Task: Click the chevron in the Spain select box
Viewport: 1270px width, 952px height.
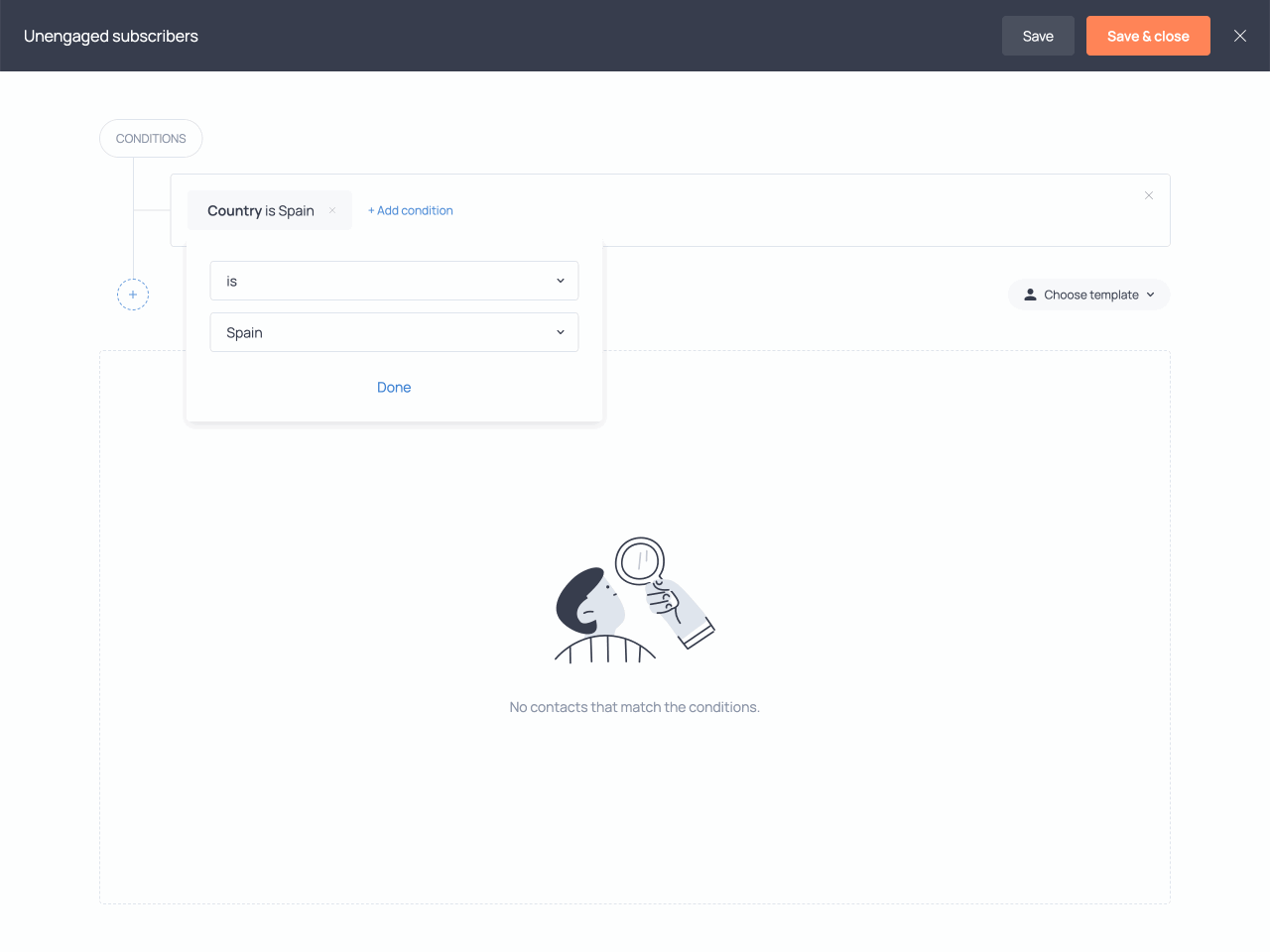Action: click(x=561, y=332)
